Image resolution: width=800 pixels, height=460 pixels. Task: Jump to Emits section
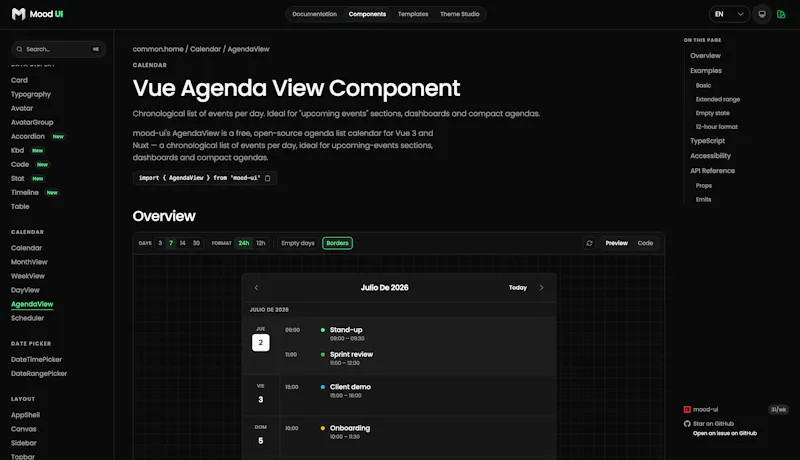point(704,199)
